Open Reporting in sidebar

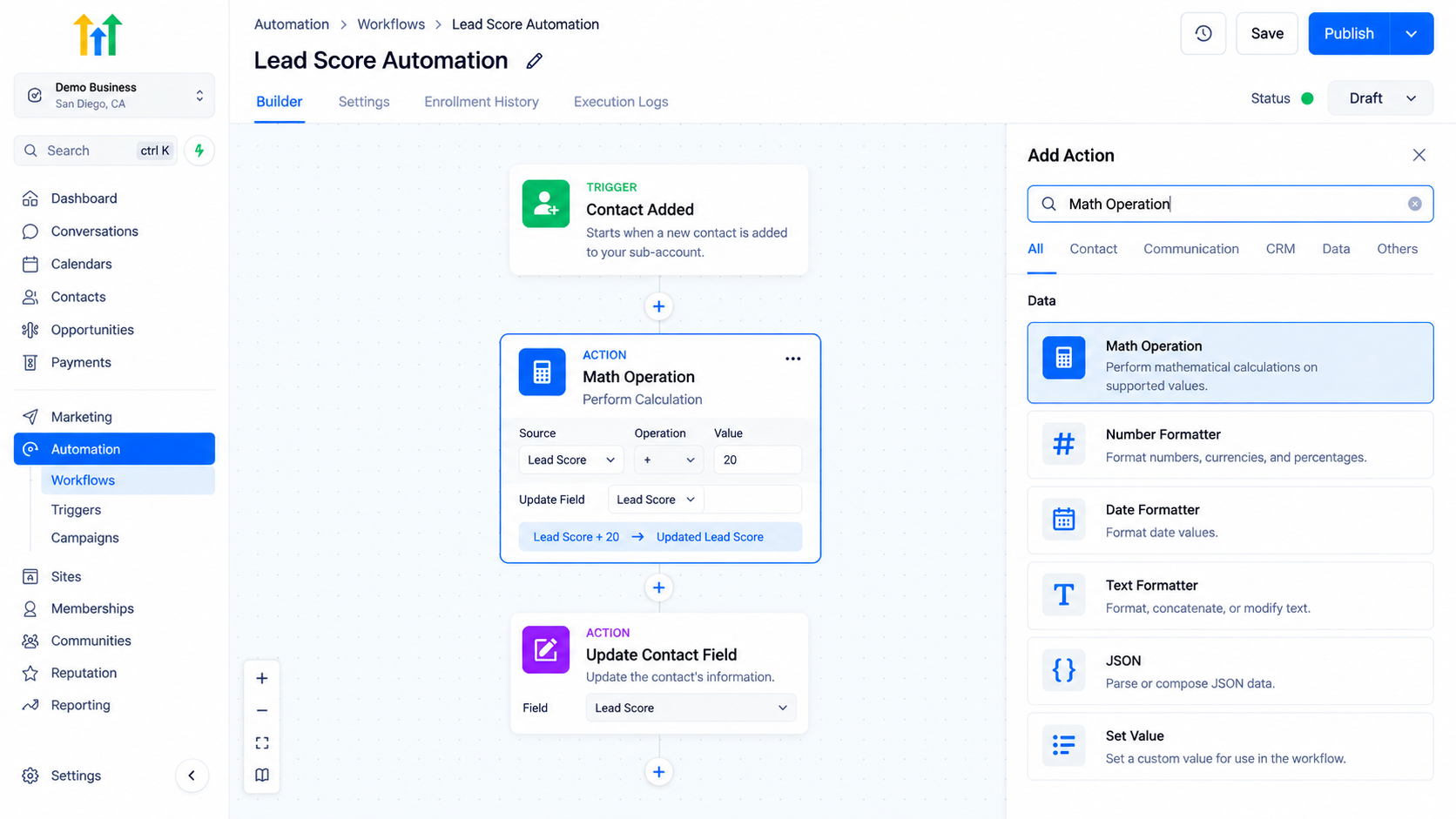click(x=80, y=705)
